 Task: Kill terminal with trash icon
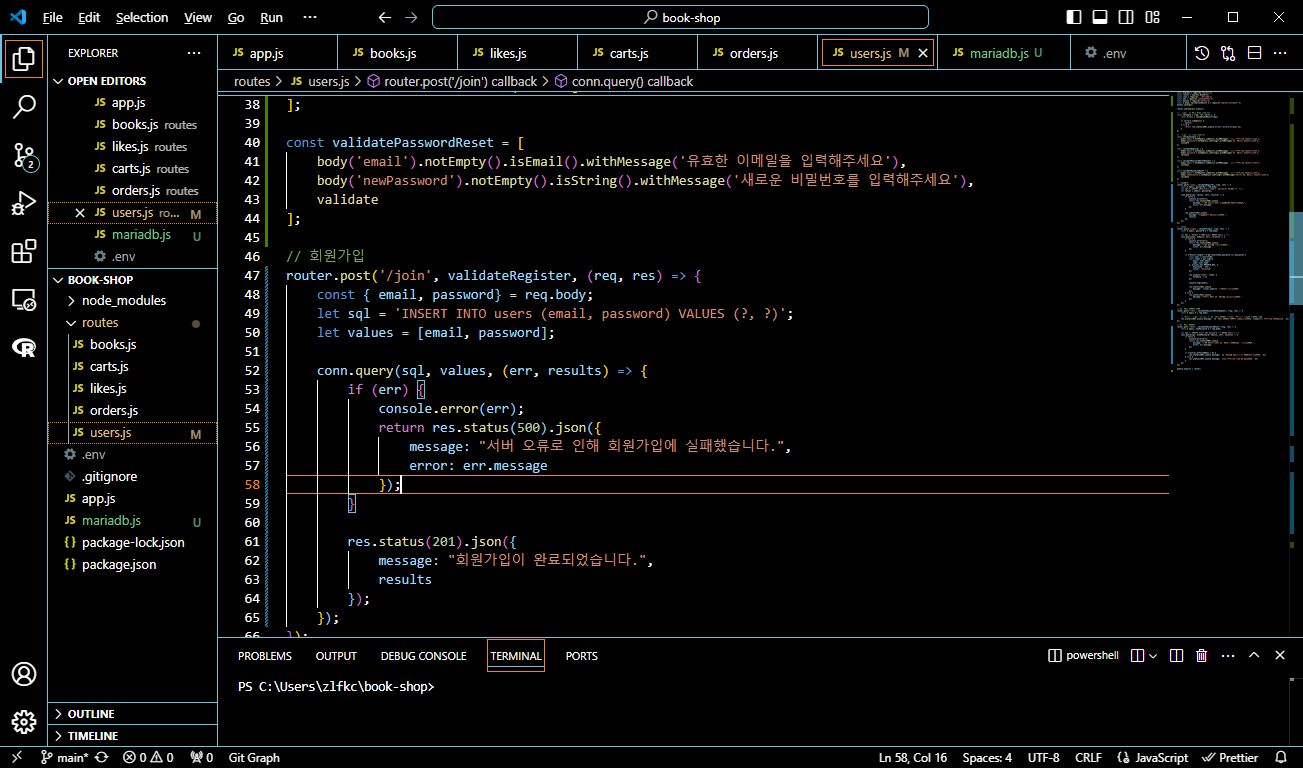(1202, 656)
